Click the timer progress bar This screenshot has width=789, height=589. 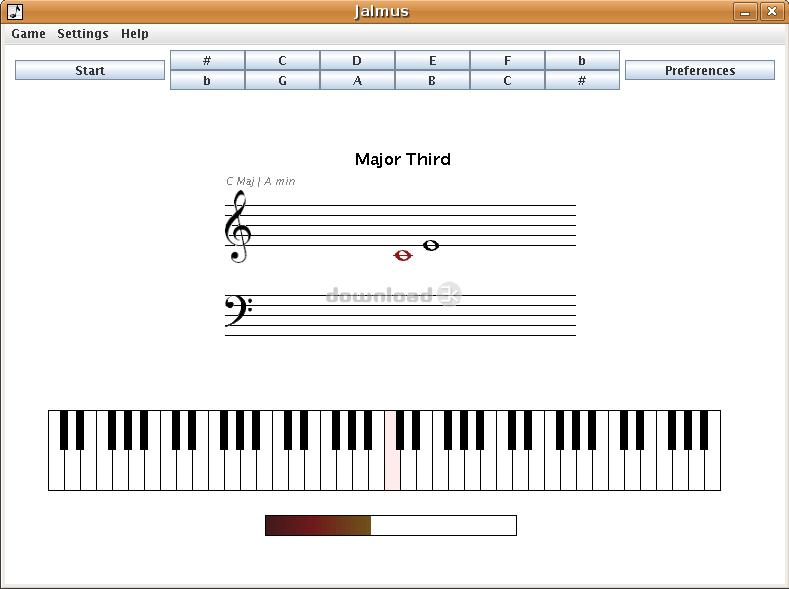coord(391,525)
